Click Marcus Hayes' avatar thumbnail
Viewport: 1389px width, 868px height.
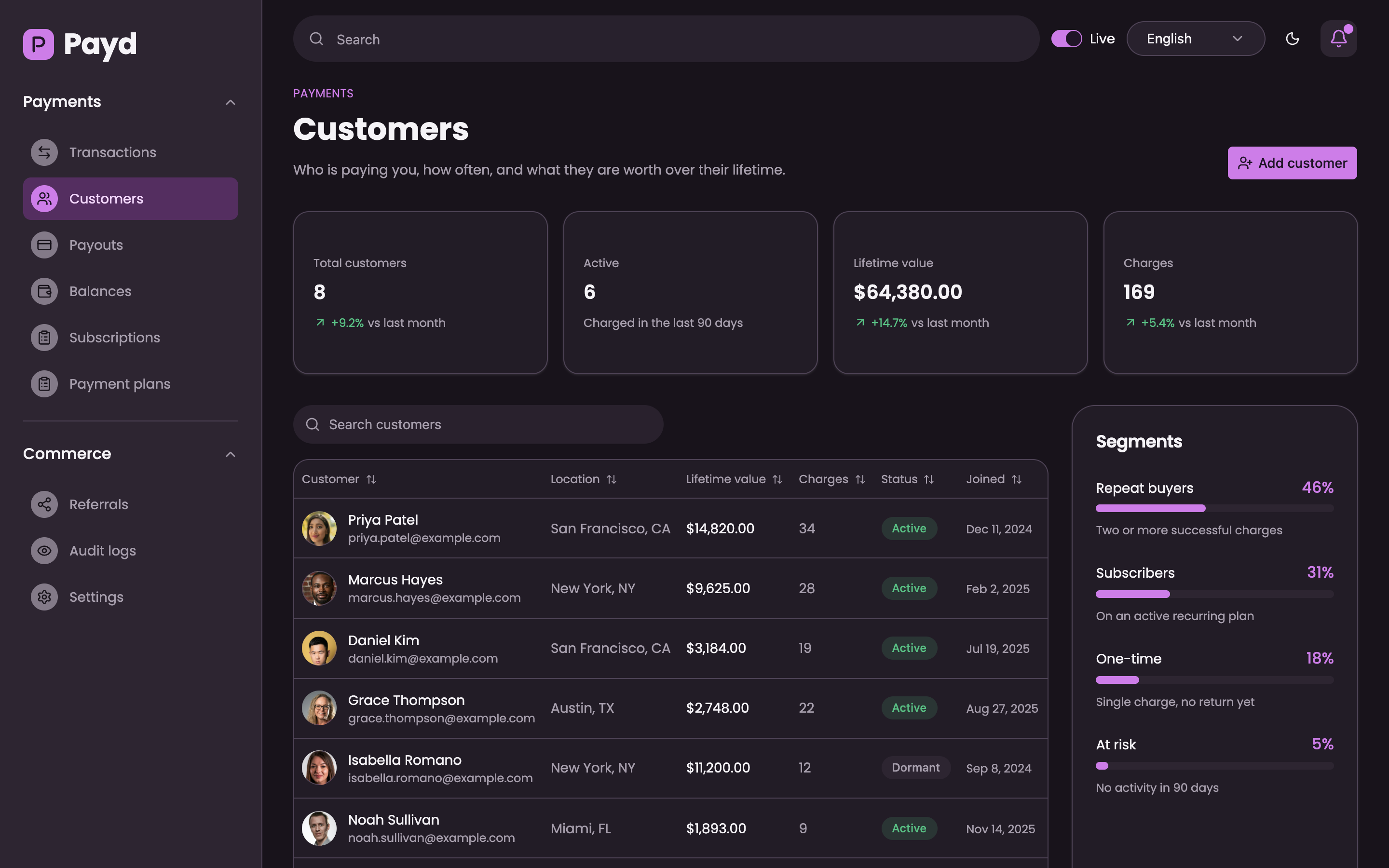click(x=319, y=588)
